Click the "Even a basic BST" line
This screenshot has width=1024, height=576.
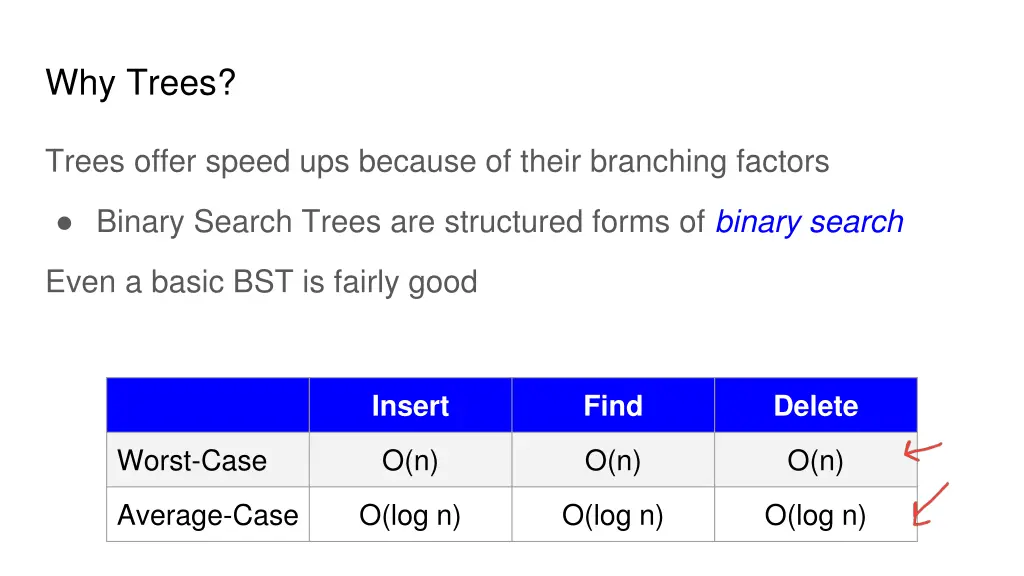tap(261, 282)
